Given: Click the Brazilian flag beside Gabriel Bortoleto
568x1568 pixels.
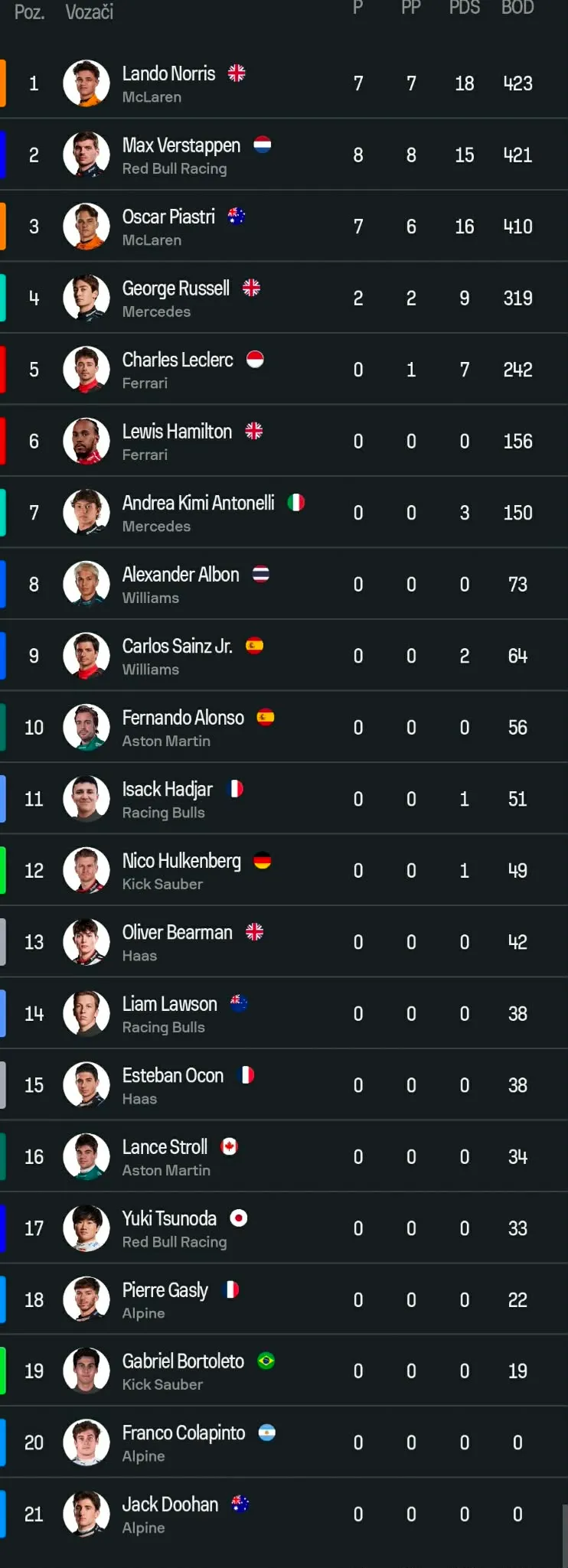Looking at the screenshot, I should 266,1361.
